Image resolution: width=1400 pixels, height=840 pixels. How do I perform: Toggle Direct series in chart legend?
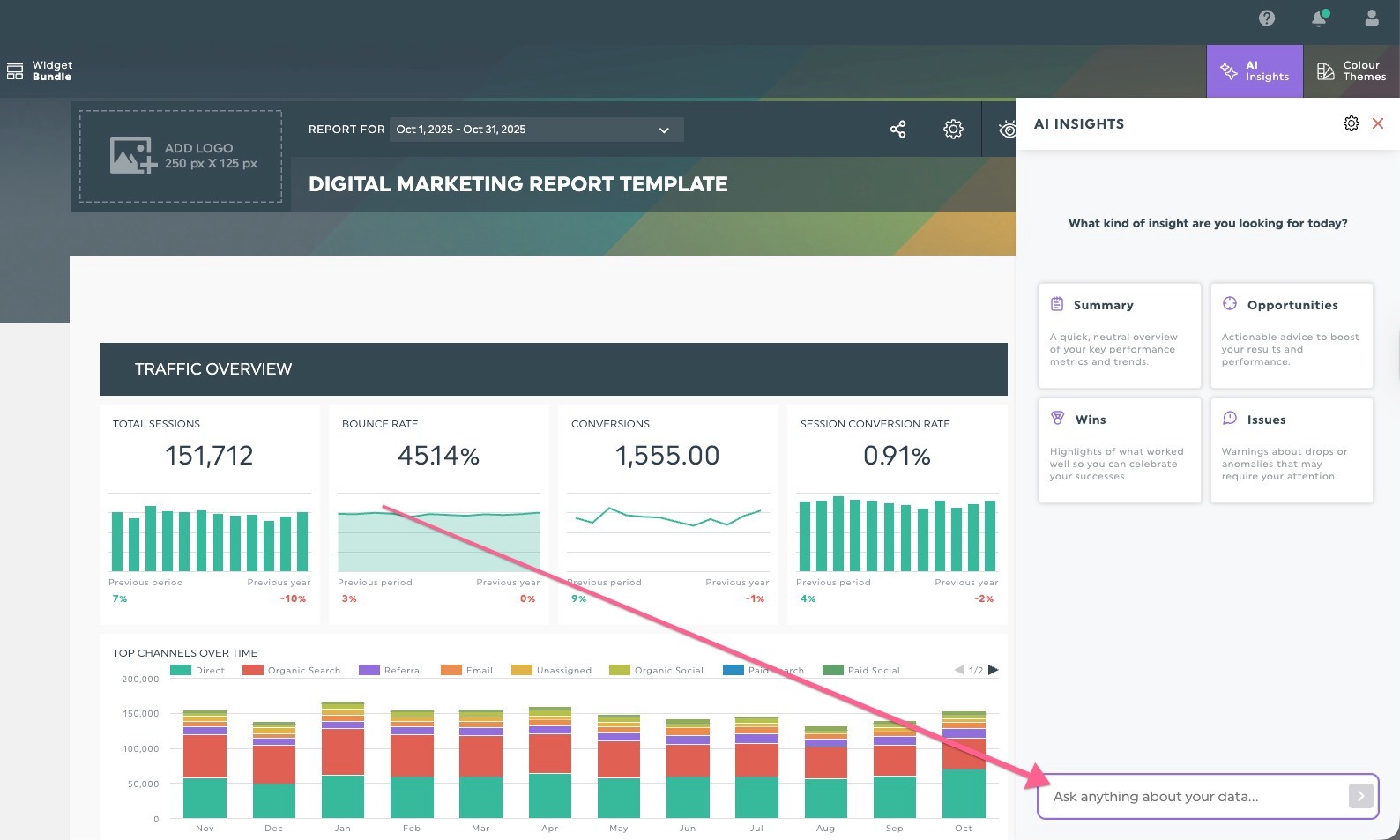[198, 670]
